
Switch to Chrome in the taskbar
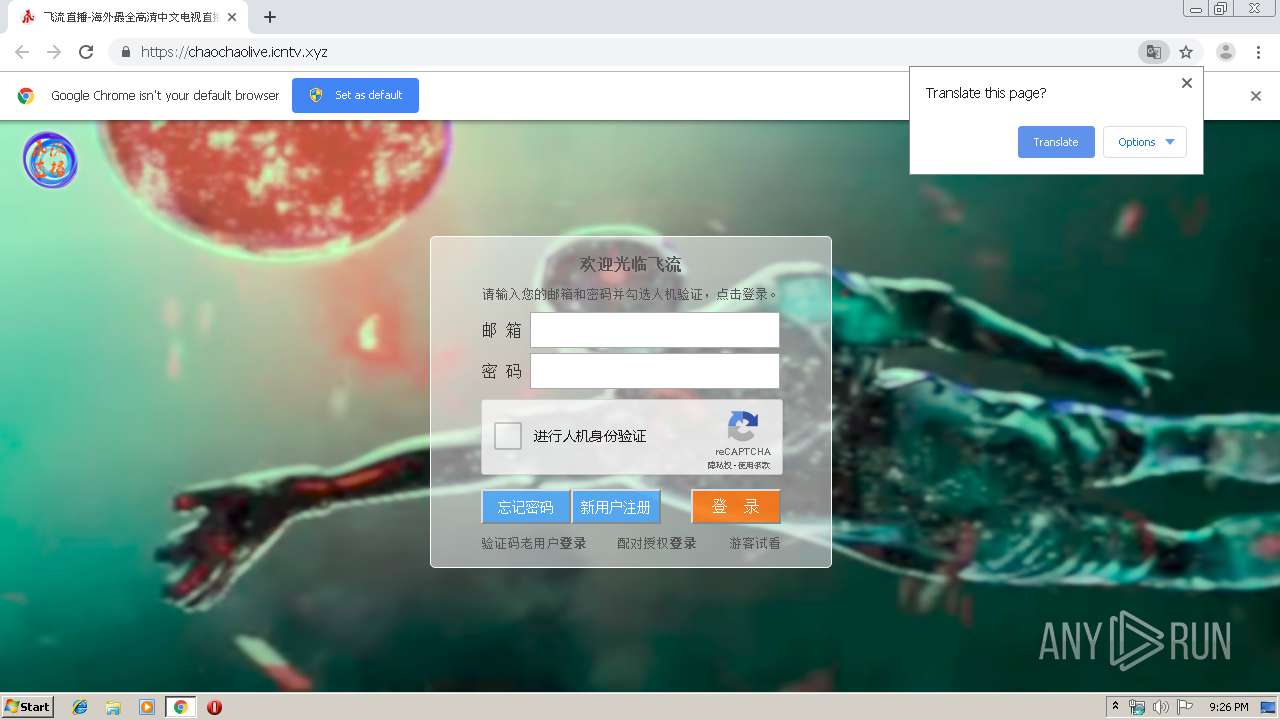(x=181, y=707)
